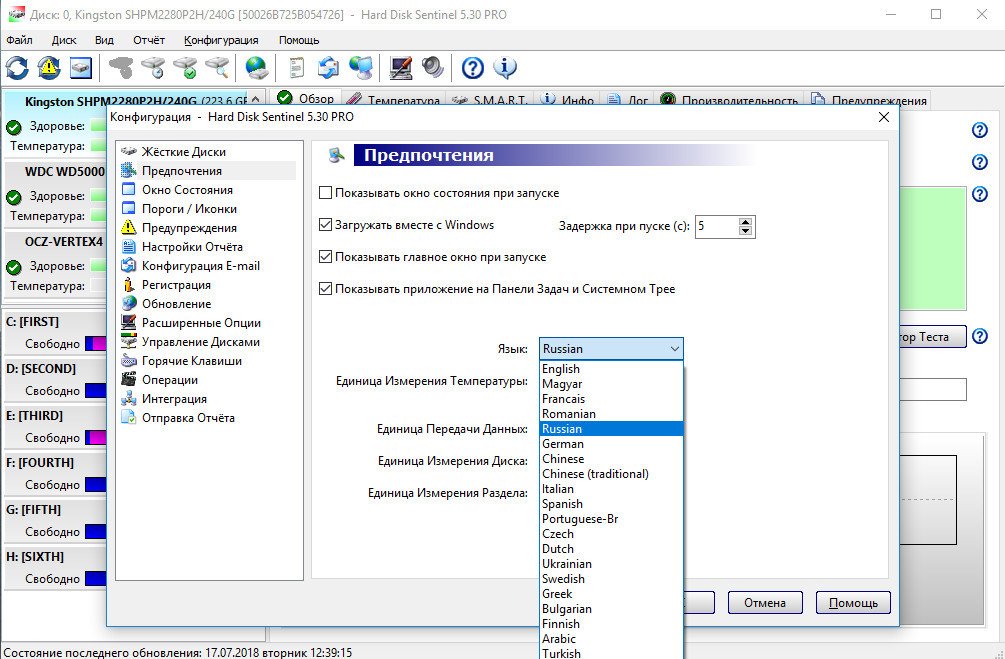
Task: Click the monitor with brush configuration icon
Action: click(x=401, y=67)
